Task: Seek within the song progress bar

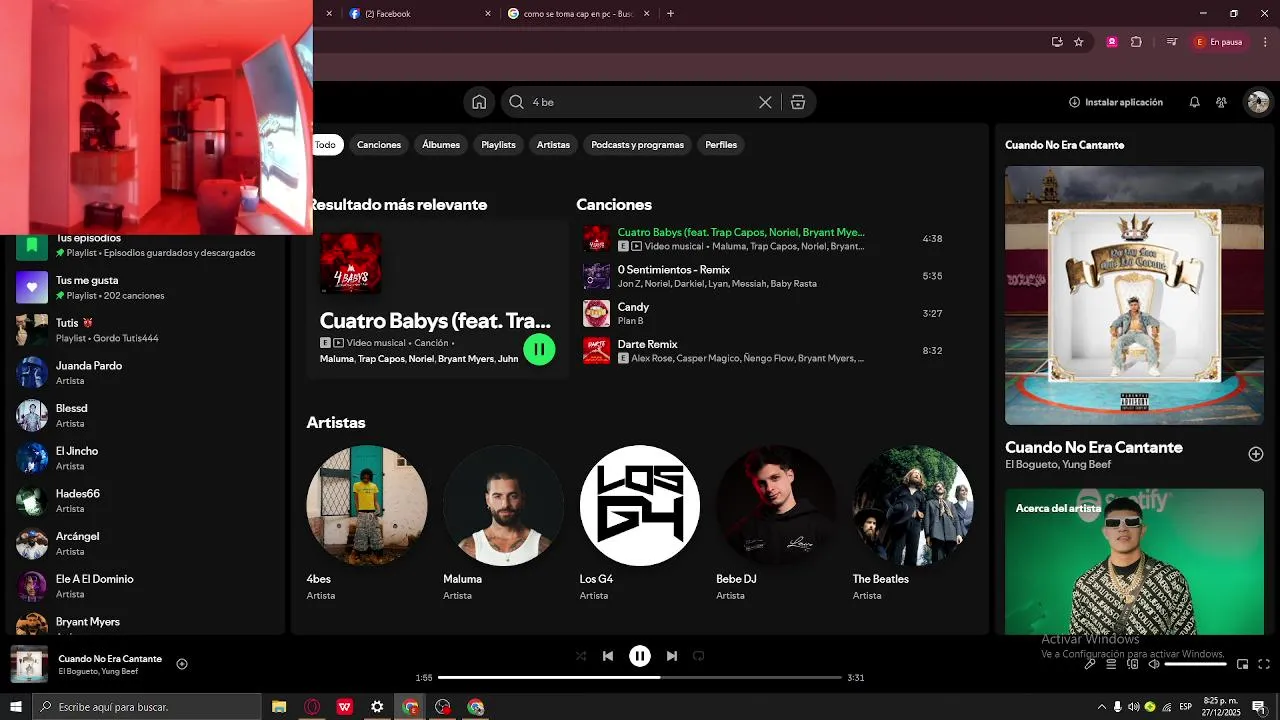Action: (x=640, y=678)
